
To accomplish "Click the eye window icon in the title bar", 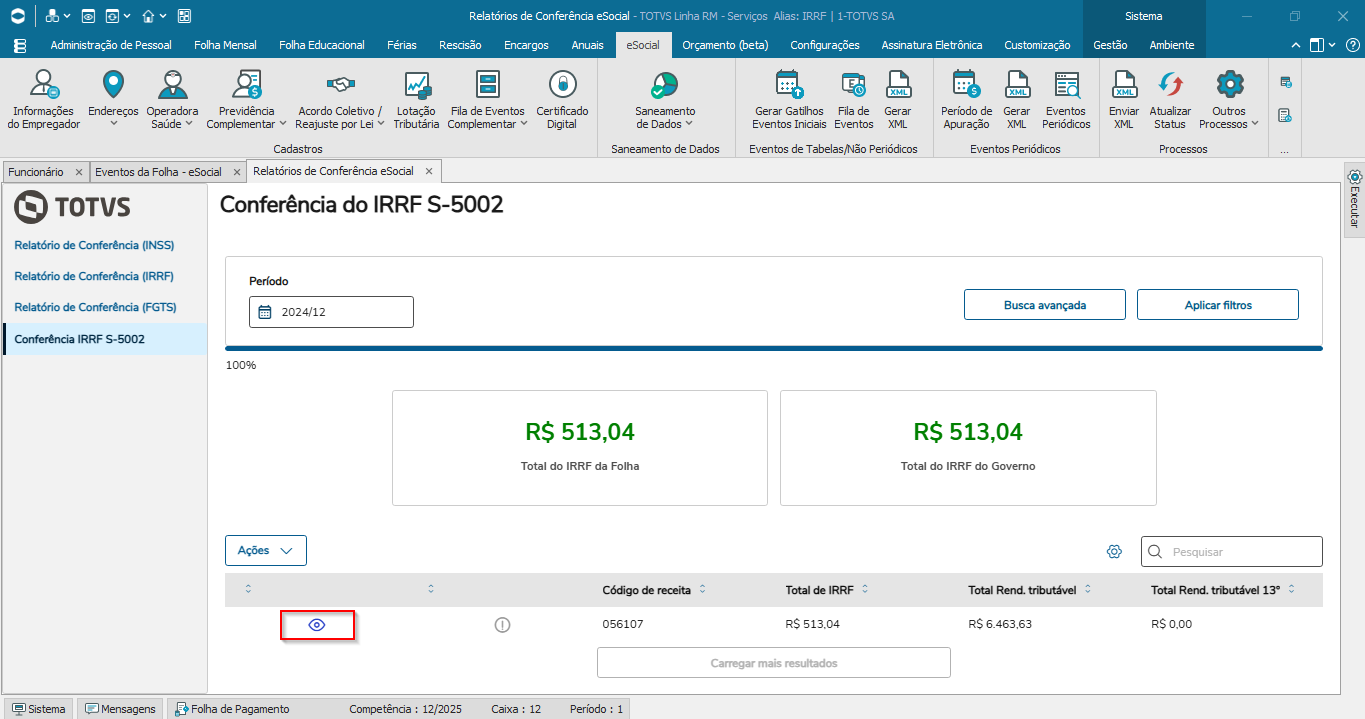I will coord(88,16).
